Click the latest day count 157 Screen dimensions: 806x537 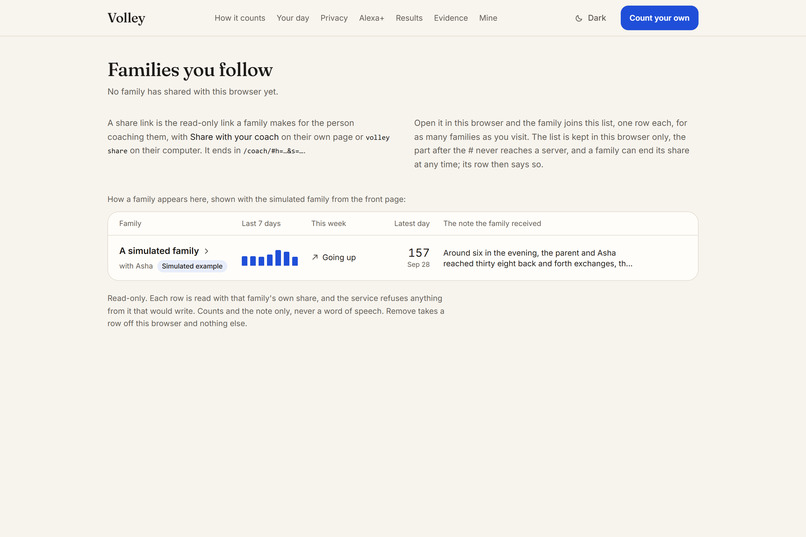(x=418, y=253)
